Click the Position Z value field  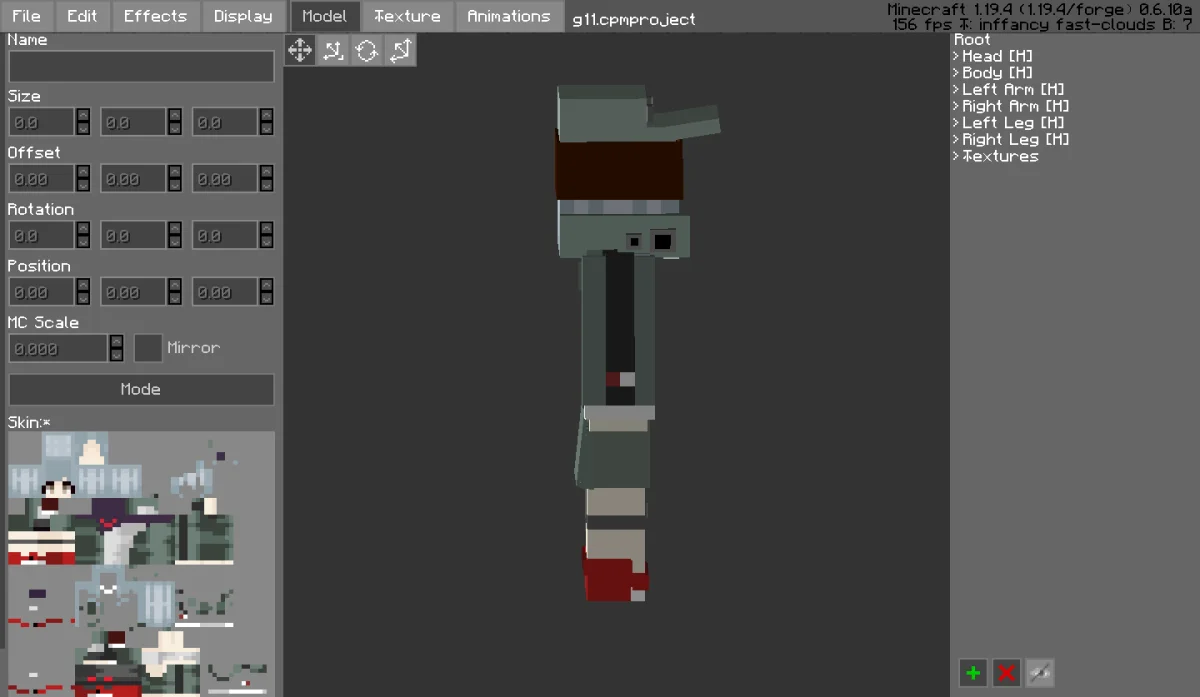225,292
